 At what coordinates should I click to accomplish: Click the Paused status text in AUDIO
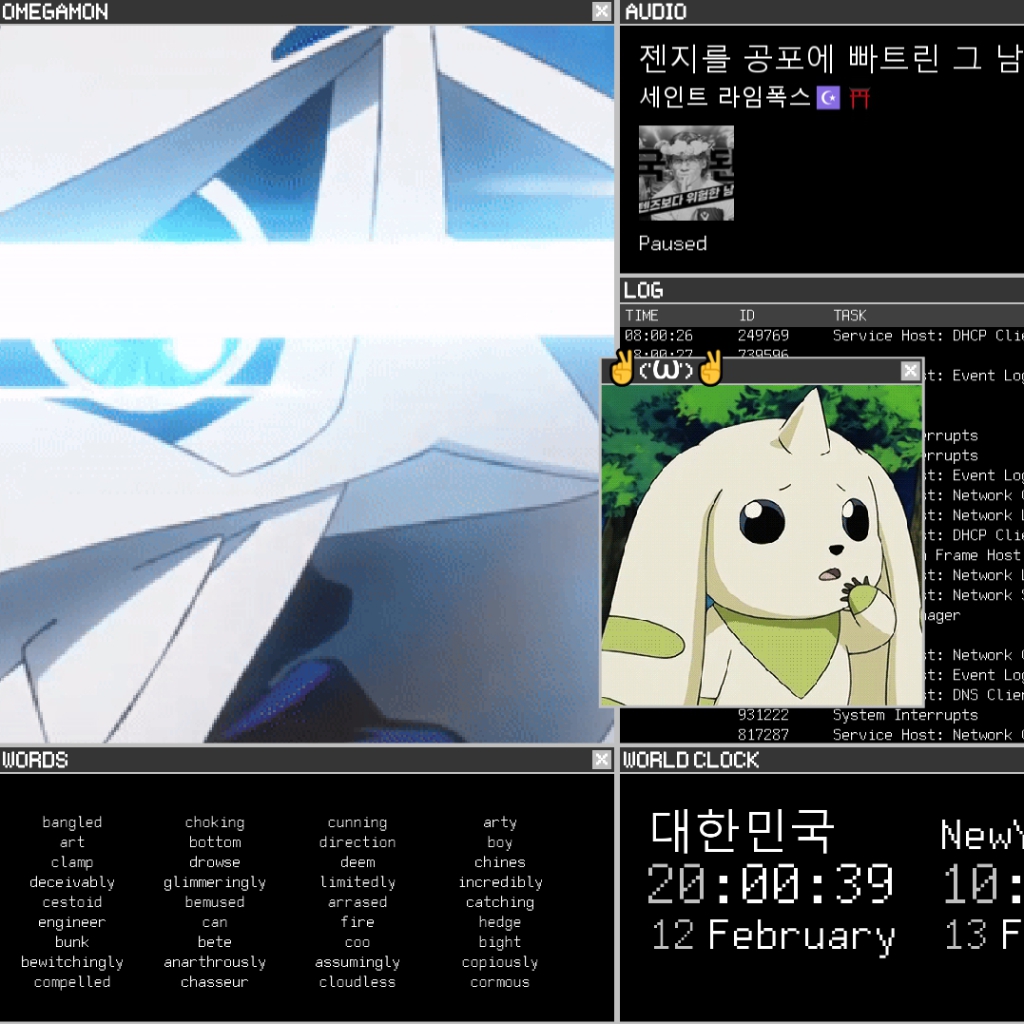pos(673,244)
